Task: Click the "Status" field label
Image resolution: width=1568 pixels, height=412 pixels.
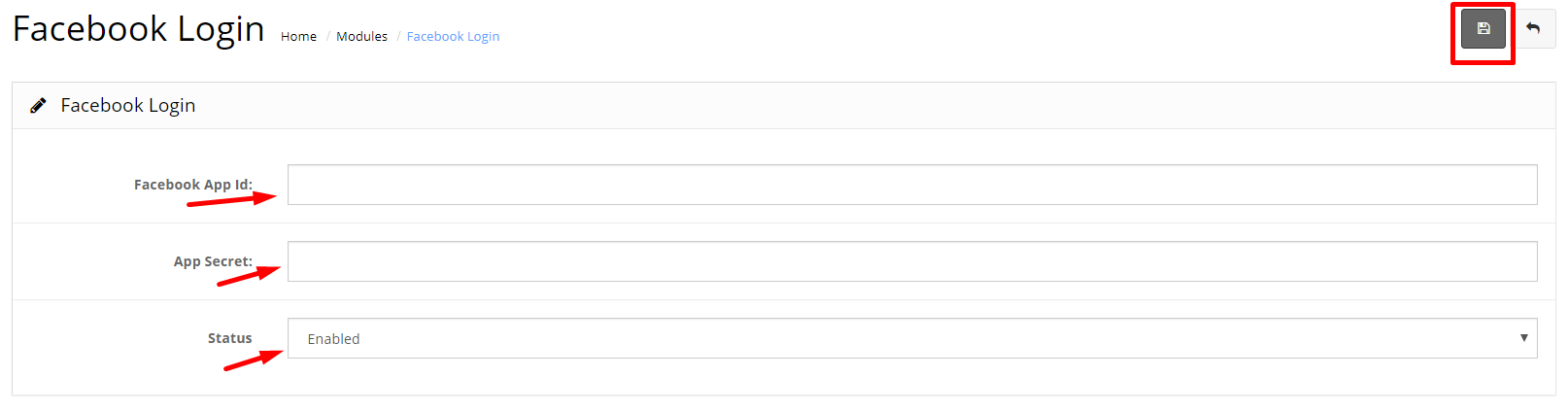Action: [229, 338]
